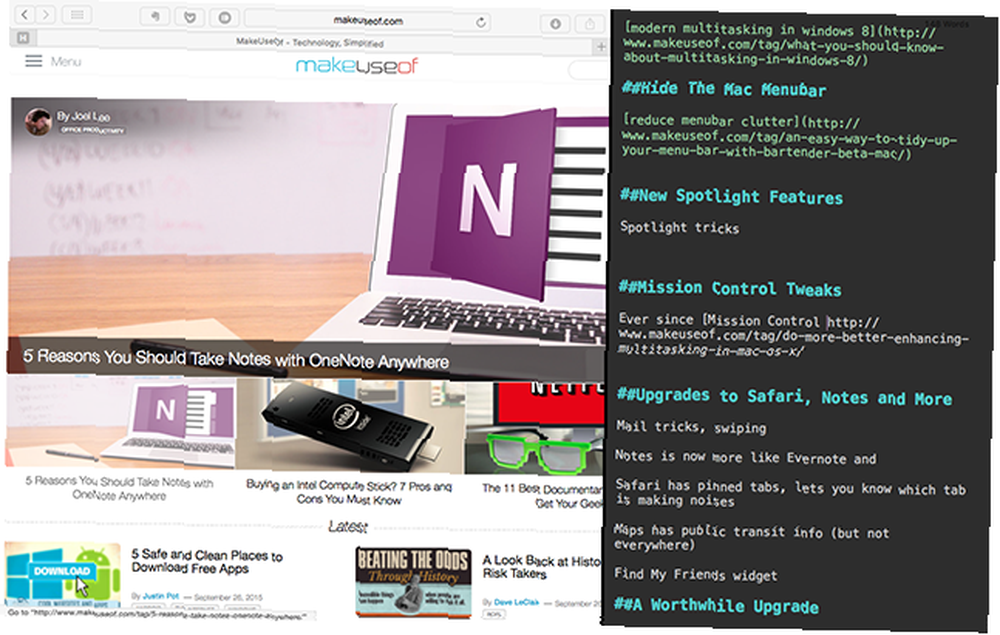
Task: Open the Netflix documentaries thumbnail
Action: [x=534, y=428]
